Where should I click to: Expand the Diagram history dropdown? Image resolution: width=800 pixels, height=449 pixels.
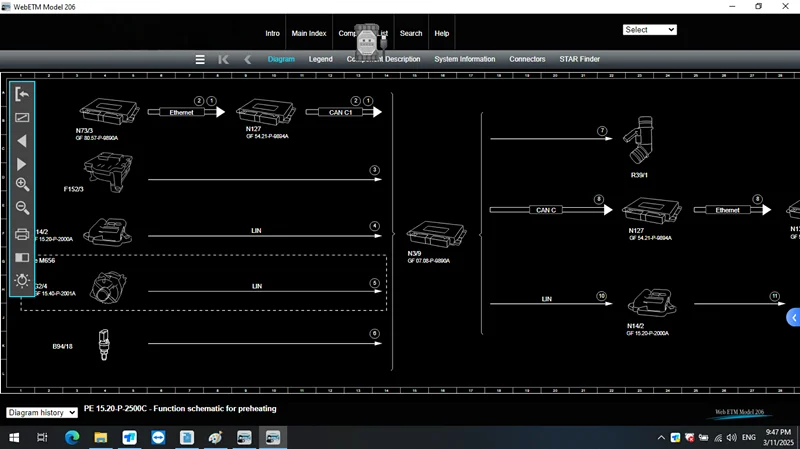(41, 412)
